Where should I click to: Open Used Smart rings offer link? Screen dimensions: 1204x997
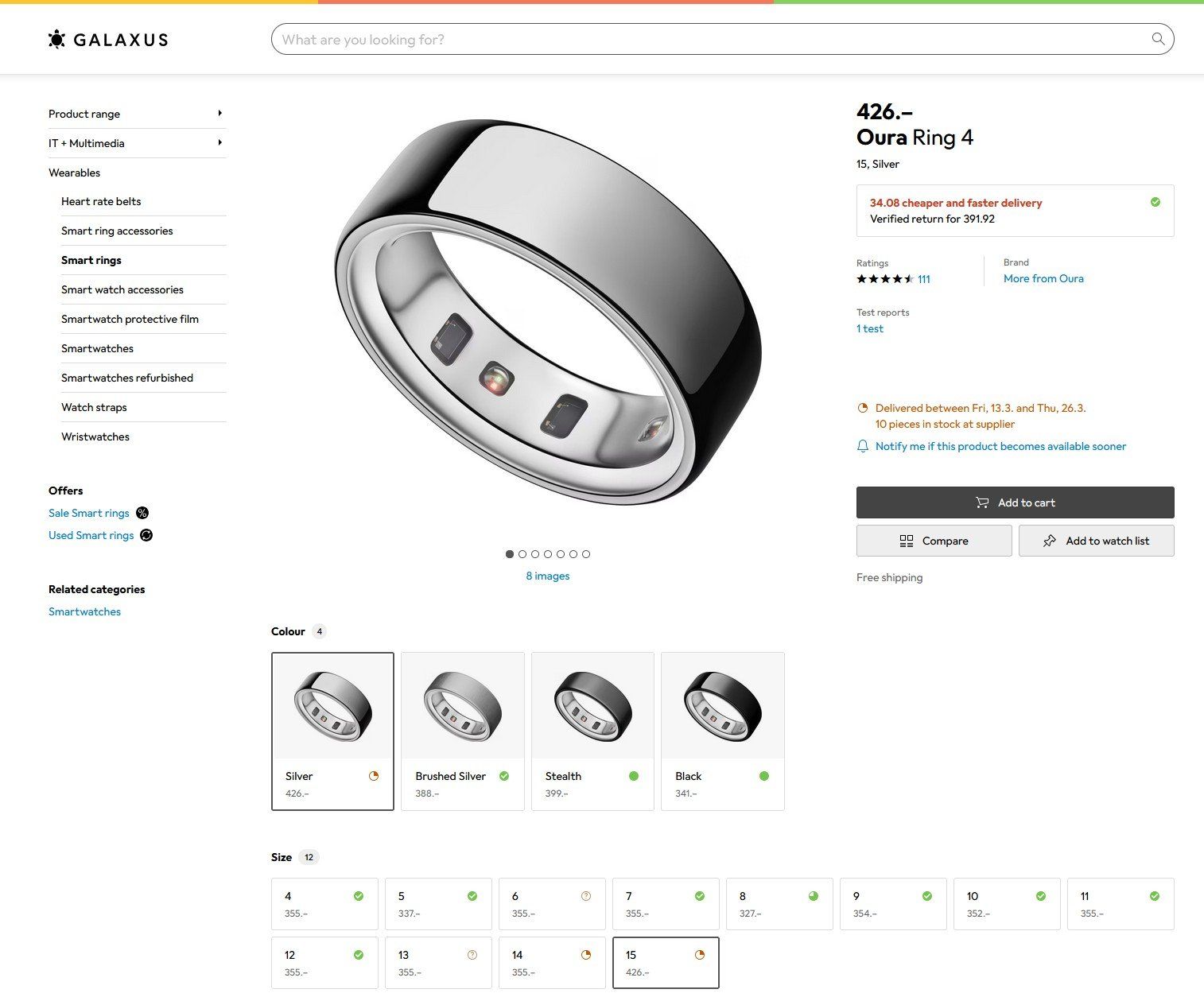coord(91,535)
